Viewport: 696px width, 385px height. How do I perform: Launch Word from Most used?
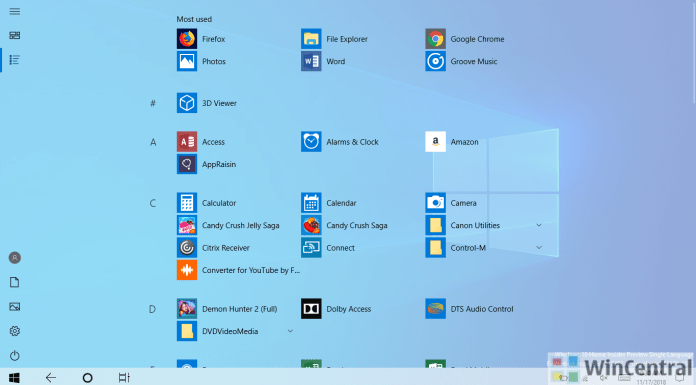(x=311, y=61)
